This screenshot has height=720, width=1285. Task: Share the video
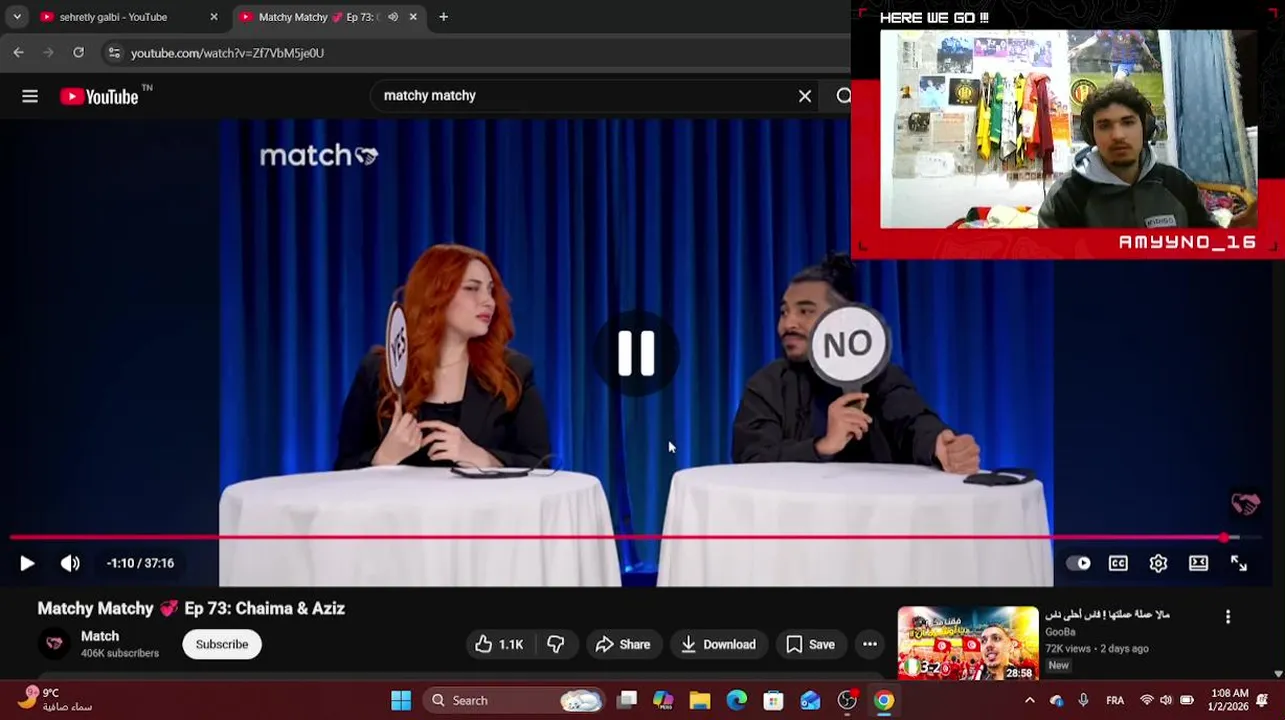point(622,644)
